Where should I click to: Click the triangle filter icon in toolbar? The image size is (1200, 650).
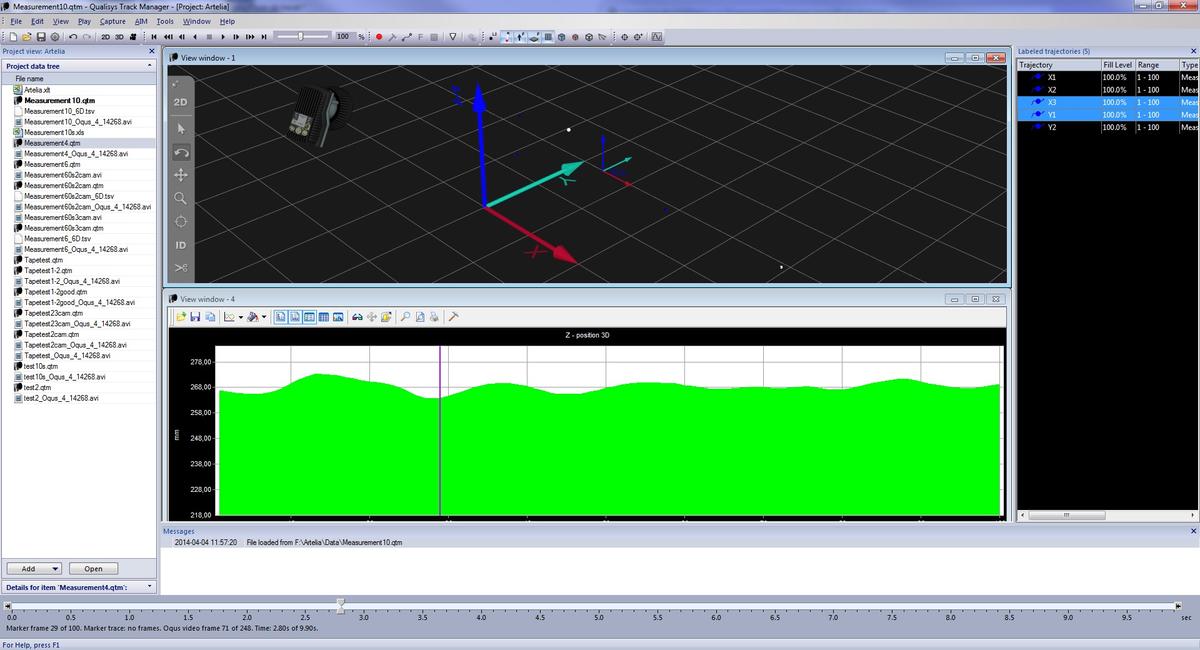pyautogui.click(x=452, y=37)
